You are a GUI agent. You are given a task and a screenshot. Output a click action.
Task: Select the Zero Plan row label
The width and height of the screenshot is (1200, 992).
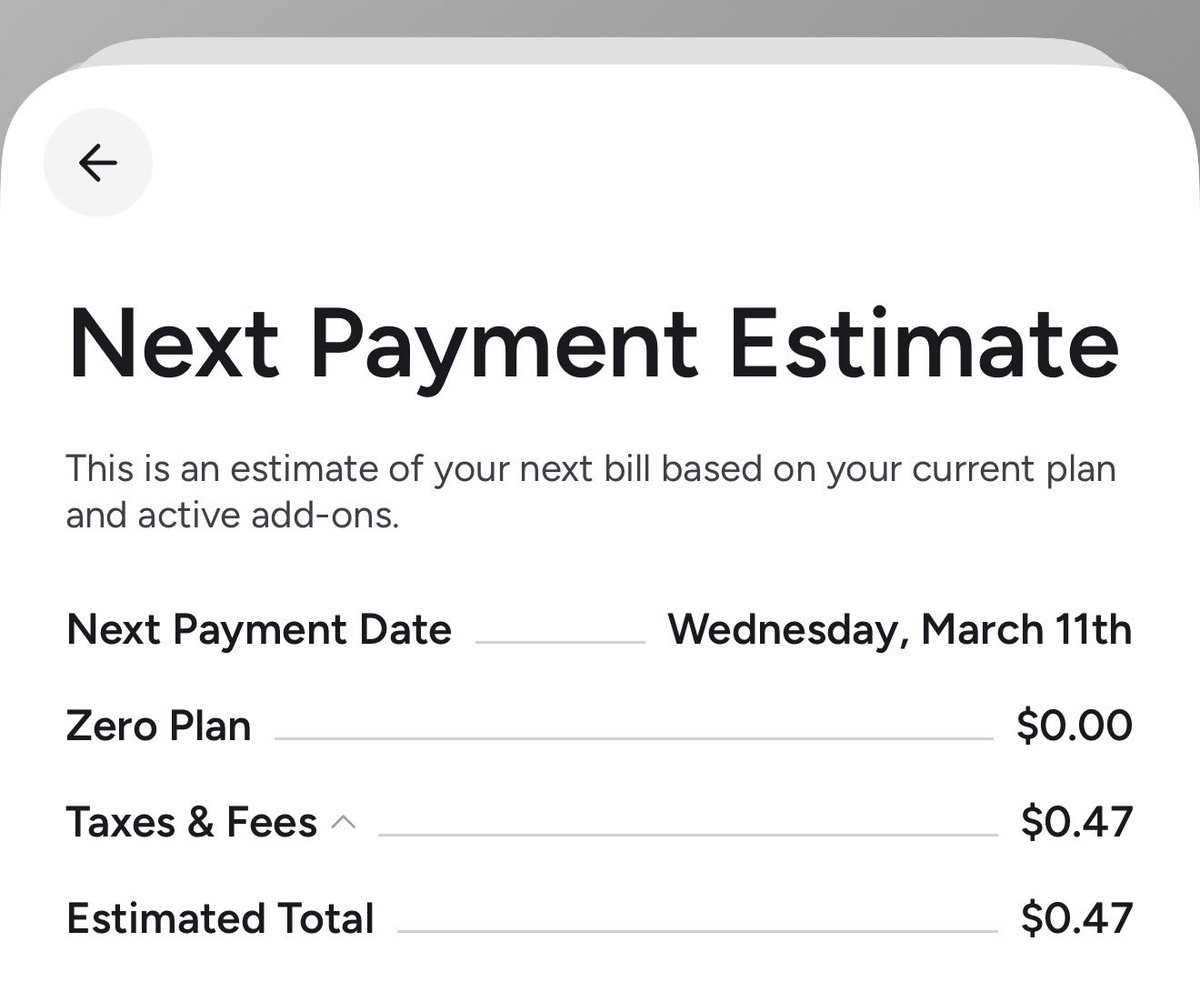point(158,726)
